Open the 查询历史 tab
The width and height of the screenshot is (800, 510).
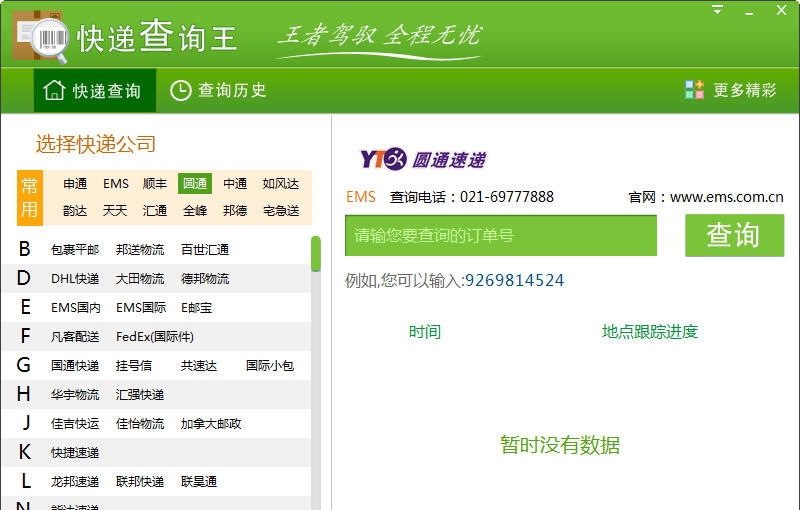(218, 91)
